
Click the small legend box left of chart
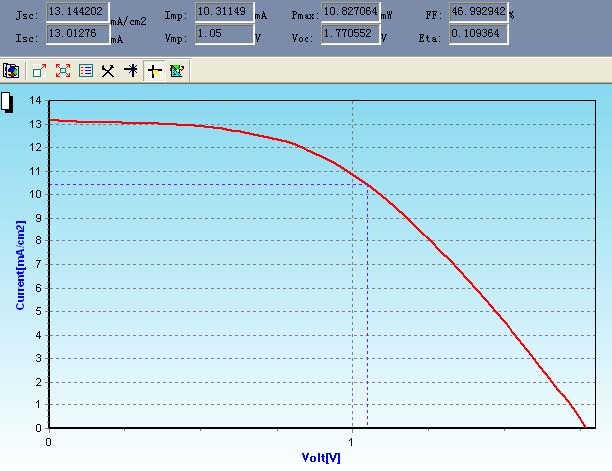pyautogui.click(x=7, y=102)
